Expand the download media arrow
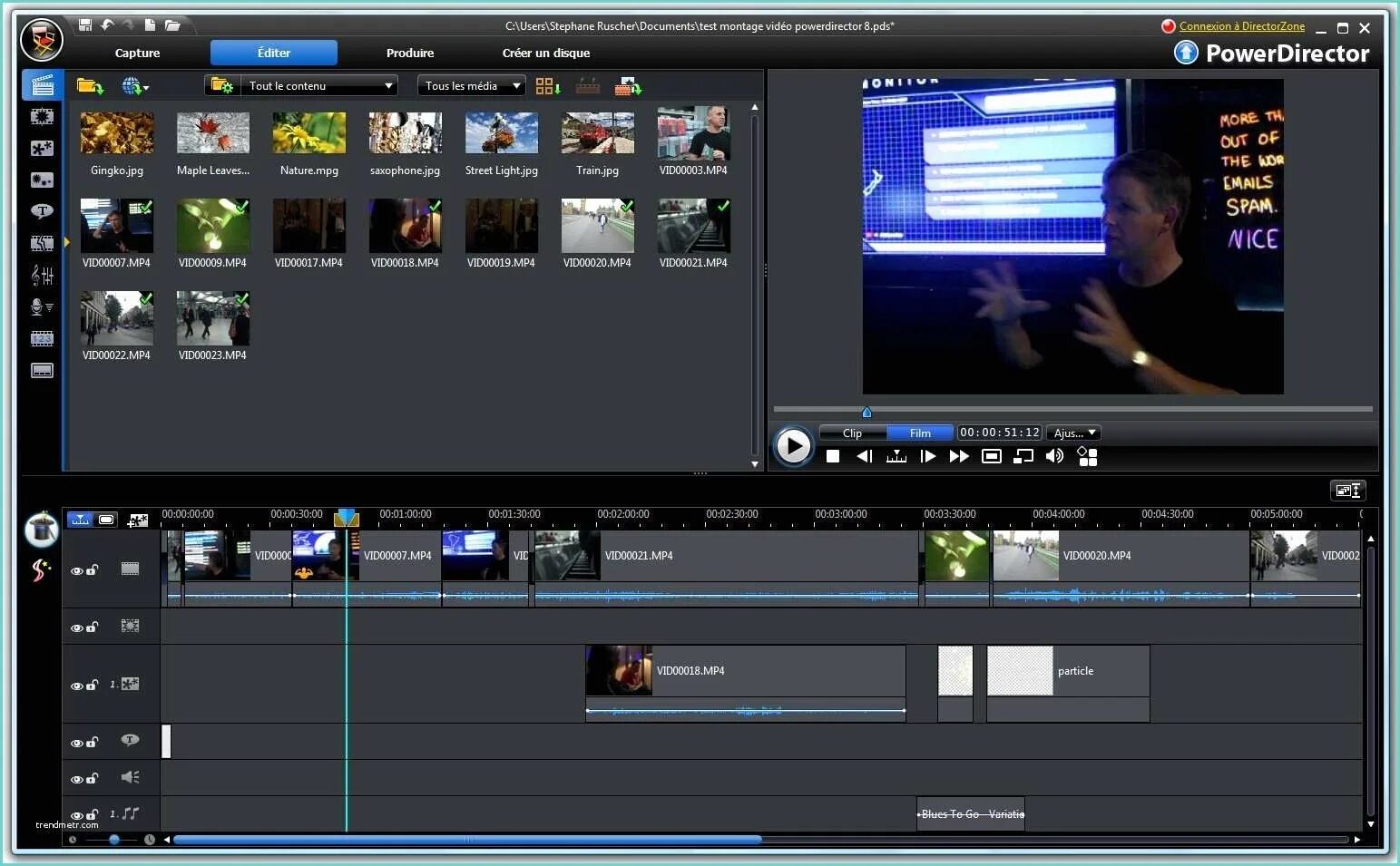The width and height of the screenshot is (1400, 866). tap(145, 88)
